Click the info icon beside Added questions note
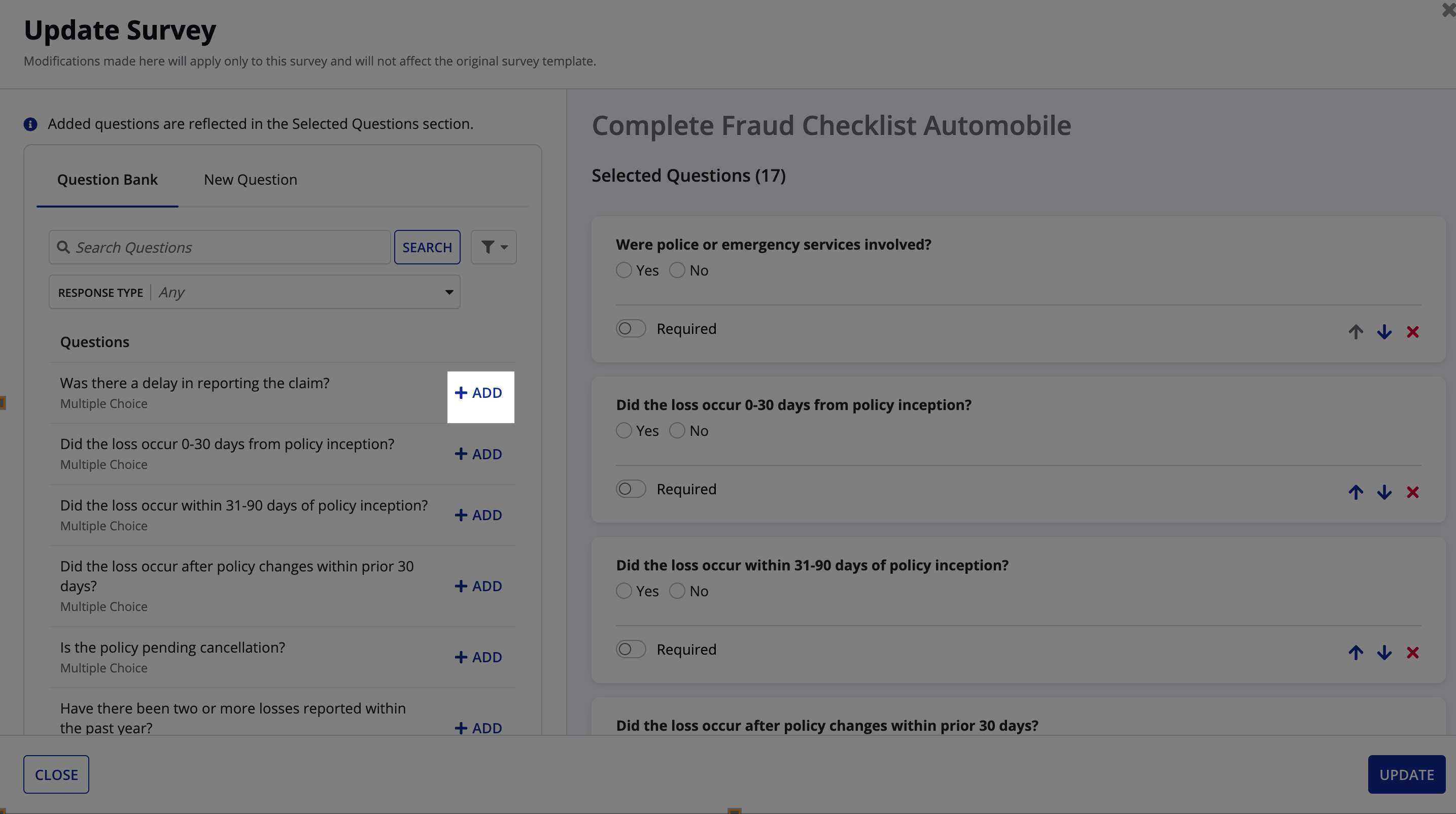Screen dimensions: 1456x814 click(30, 124)
